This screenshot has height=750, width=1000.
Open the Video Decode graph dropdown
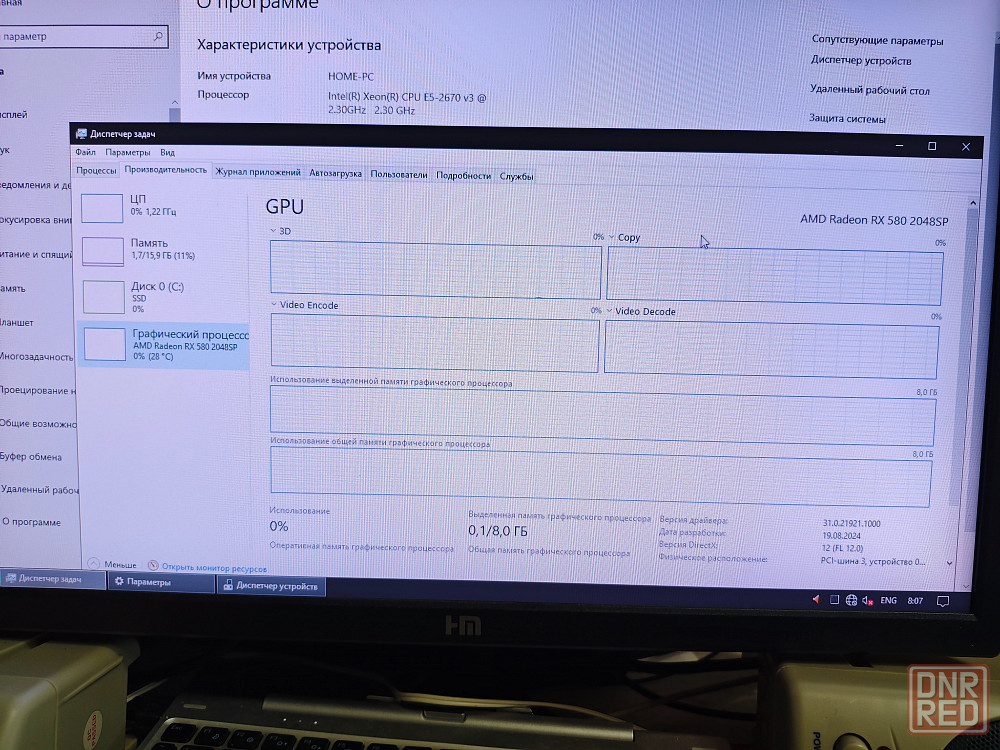click(609, 311)
